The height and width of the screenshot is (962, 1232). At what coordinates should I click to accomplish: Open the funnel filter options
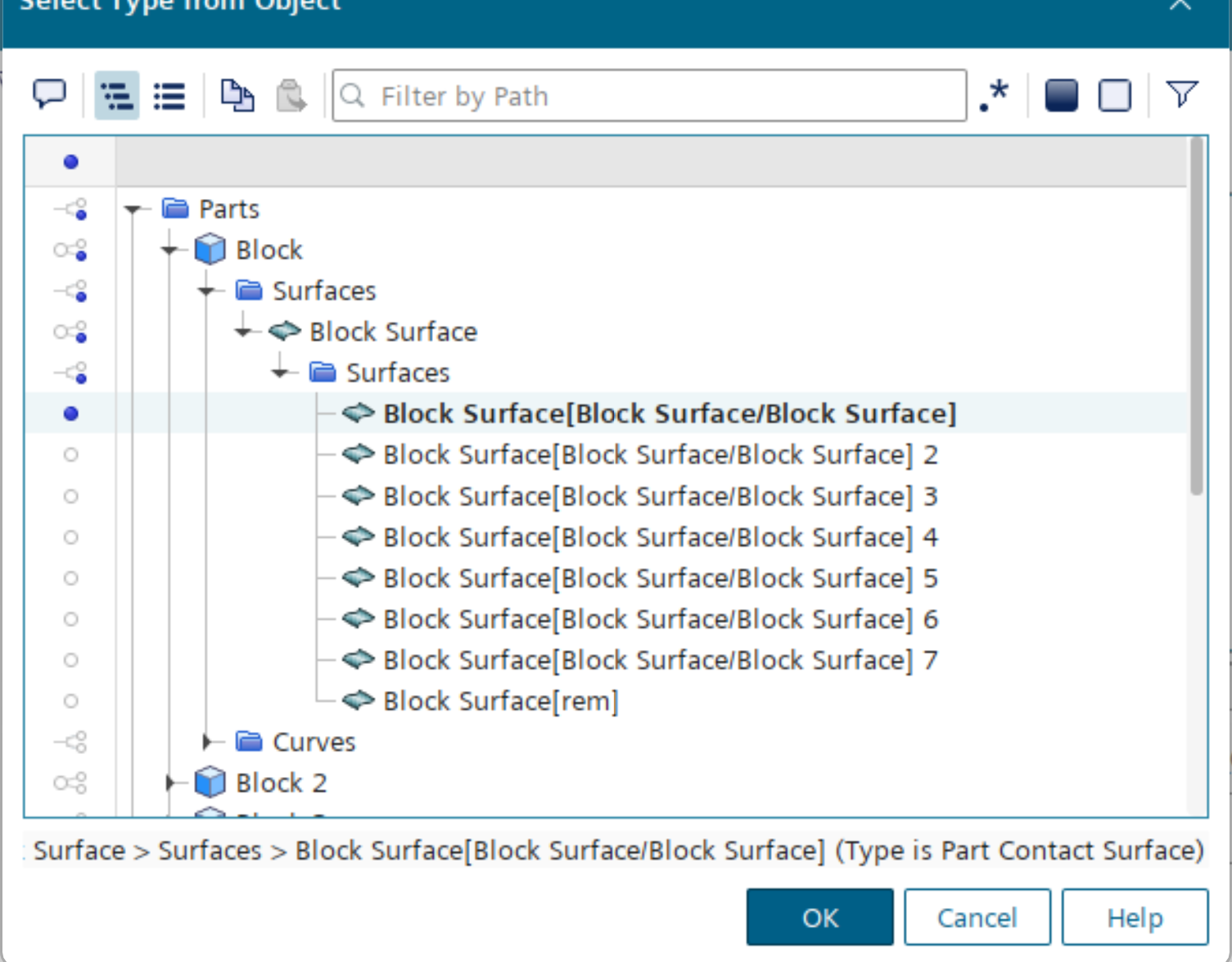coord(1181,94)
